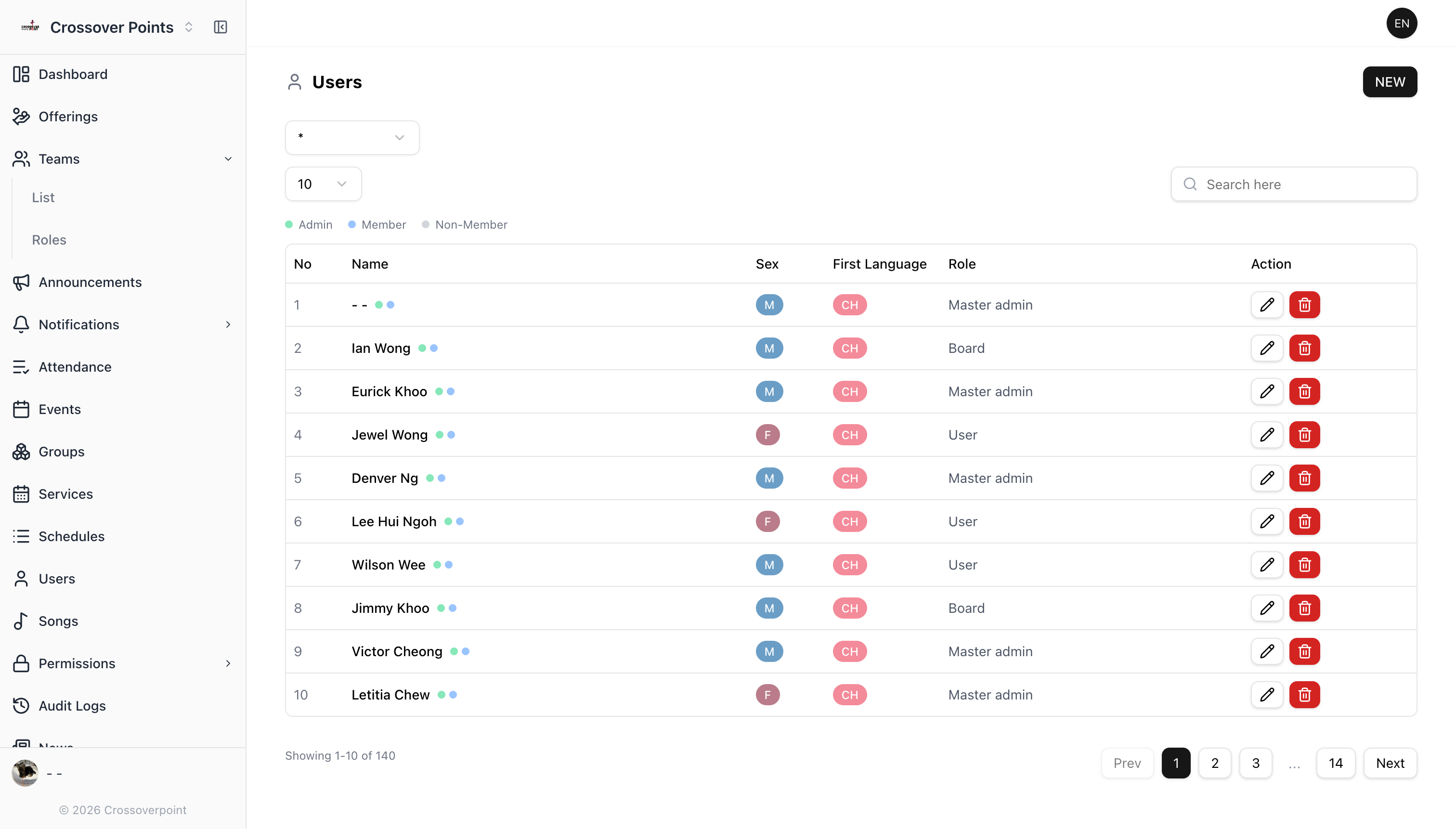Open Teams Roles subitem
This screenshot has height=829, width=1456.
tap(49, 240)
